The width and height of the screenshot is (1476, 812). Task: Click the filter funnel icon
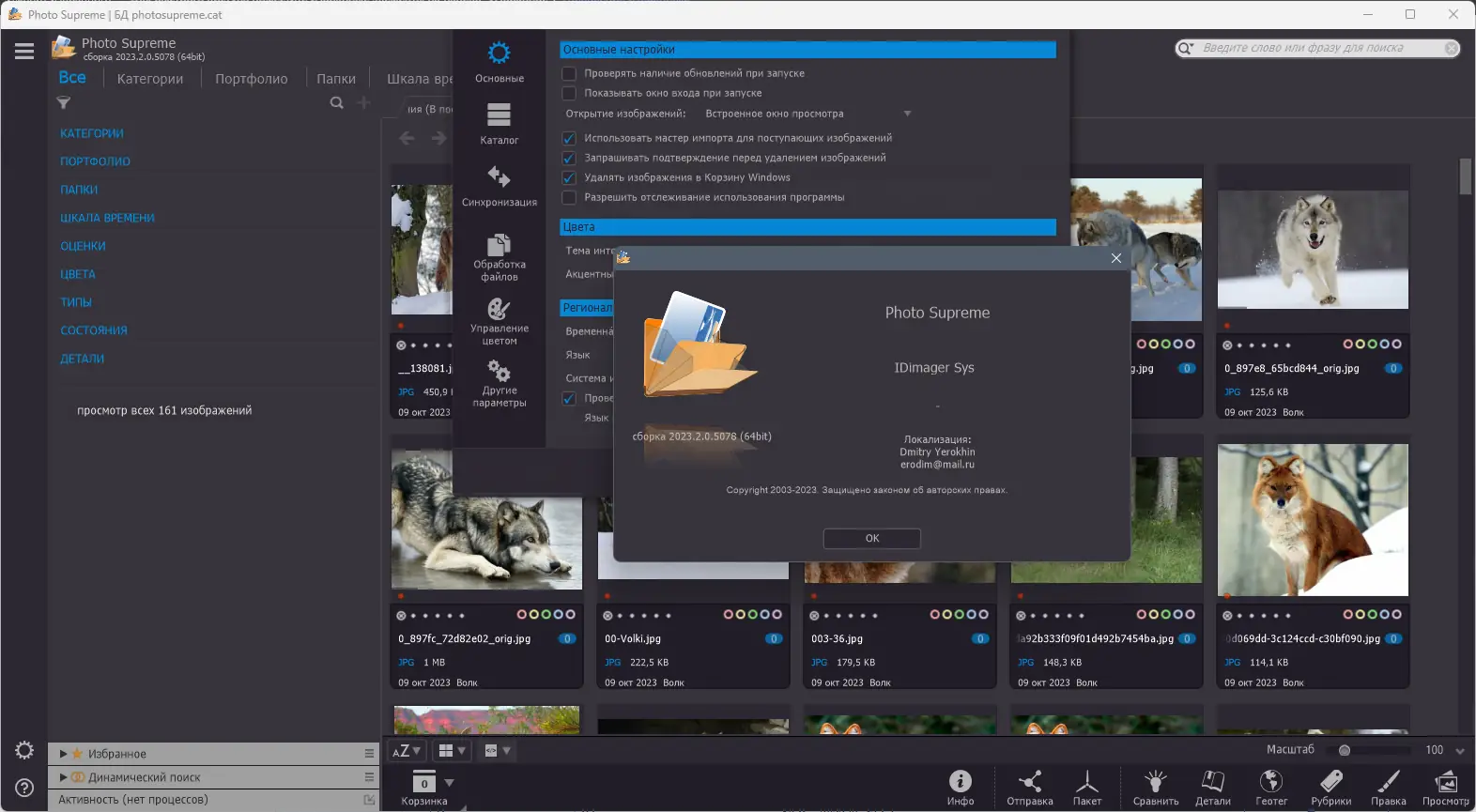point(64,103)
